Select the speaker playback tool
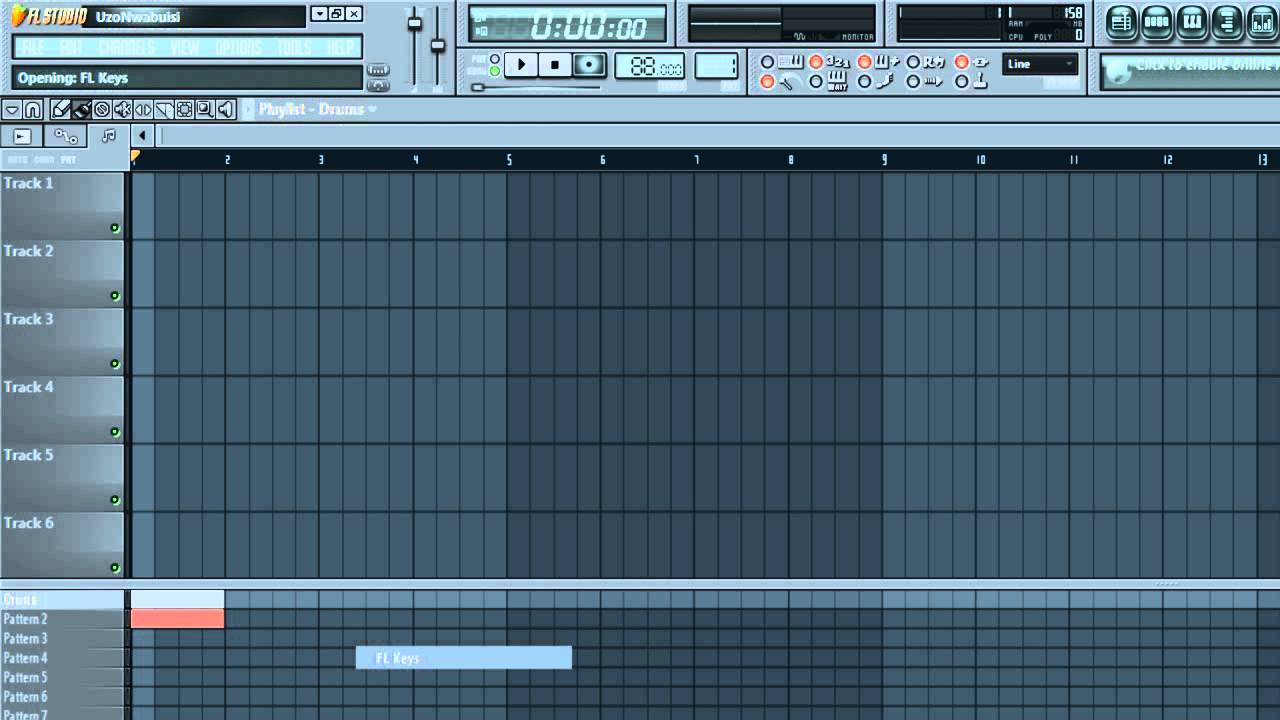 coord(226,109)
